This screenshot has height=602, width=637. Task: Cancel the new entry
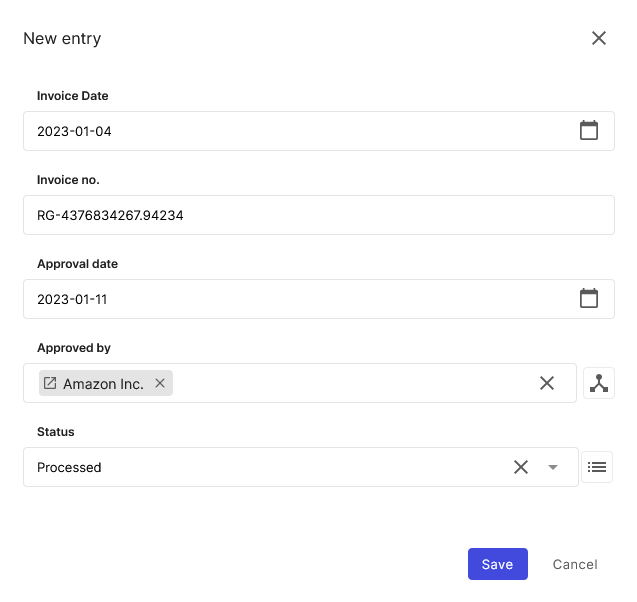575,564
